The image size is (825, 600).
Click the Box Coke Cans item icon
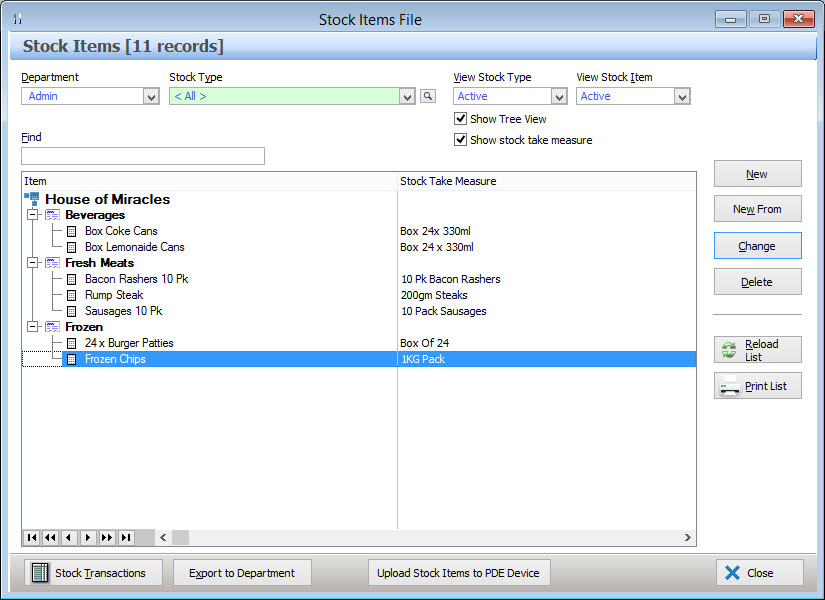[x=72, y=231]
